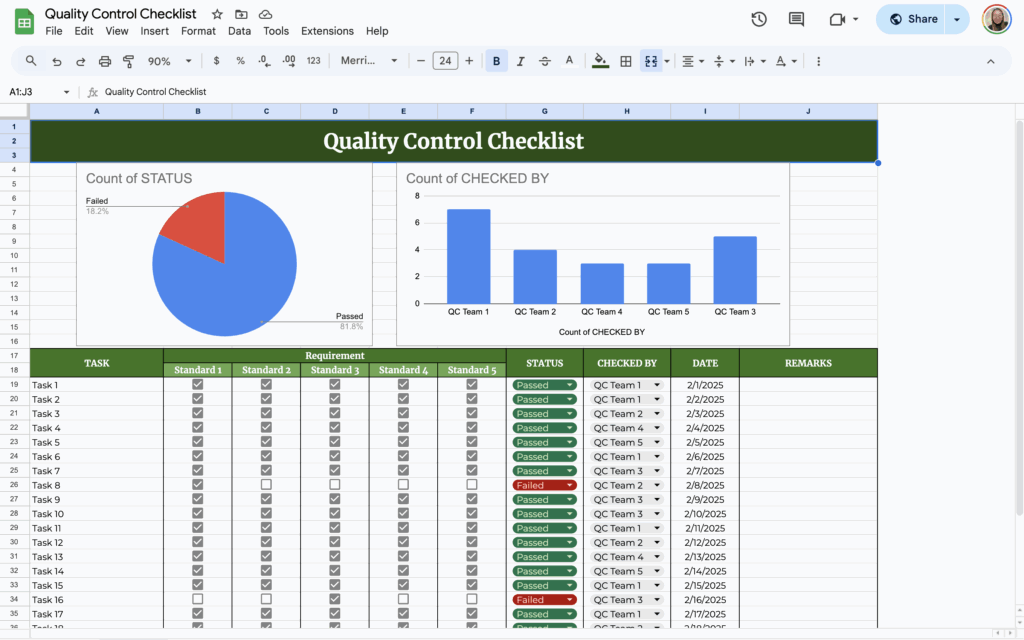Click the format as currency icon
This screenshot has height=640, width=1024.
click(x=215, y=61)
